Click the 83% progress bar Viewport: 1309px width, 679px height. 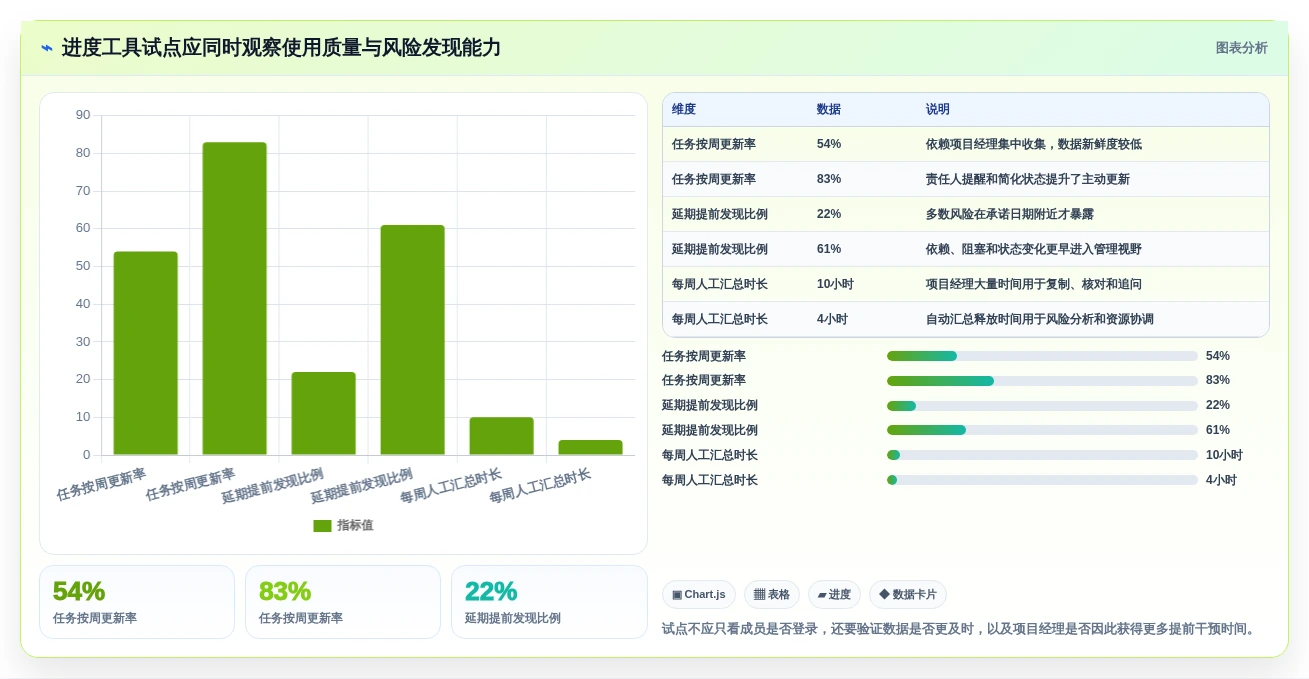click(x=1042, y=381)
